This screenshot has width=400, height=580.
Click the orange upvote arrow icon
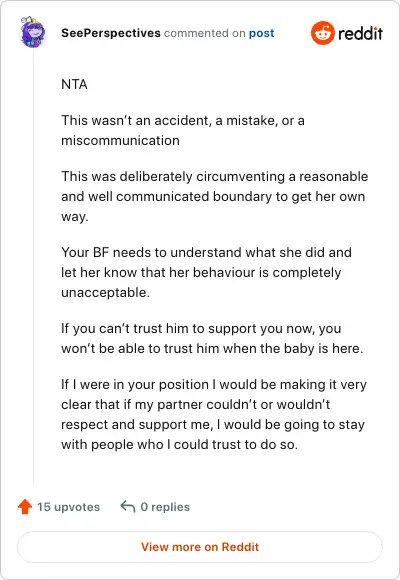click(x=25, y=506)
